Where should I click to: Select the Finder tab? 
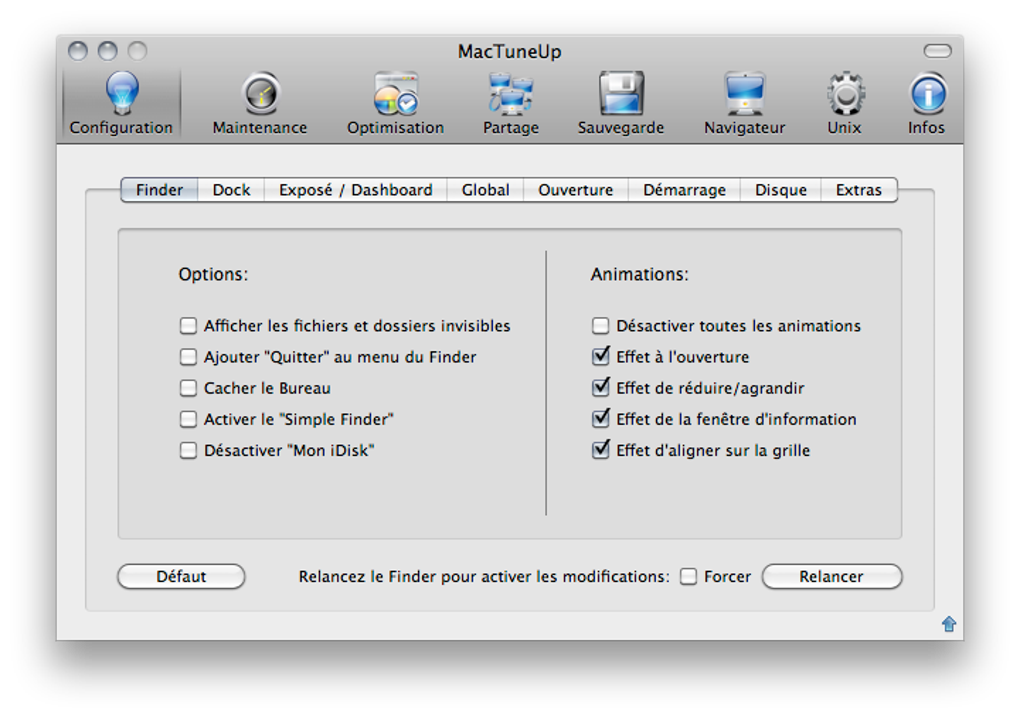pos(159,190)
